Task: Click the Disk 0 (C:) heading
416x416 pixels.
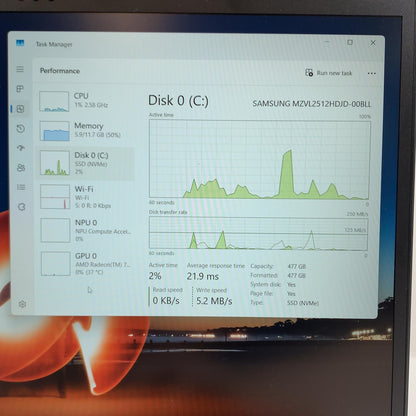Action: tap(178, 101)
